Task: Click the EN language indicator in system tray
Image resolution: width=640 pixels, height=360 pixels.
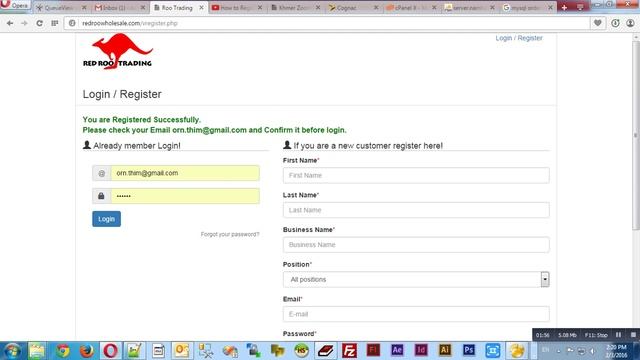Action: [545, 350]
